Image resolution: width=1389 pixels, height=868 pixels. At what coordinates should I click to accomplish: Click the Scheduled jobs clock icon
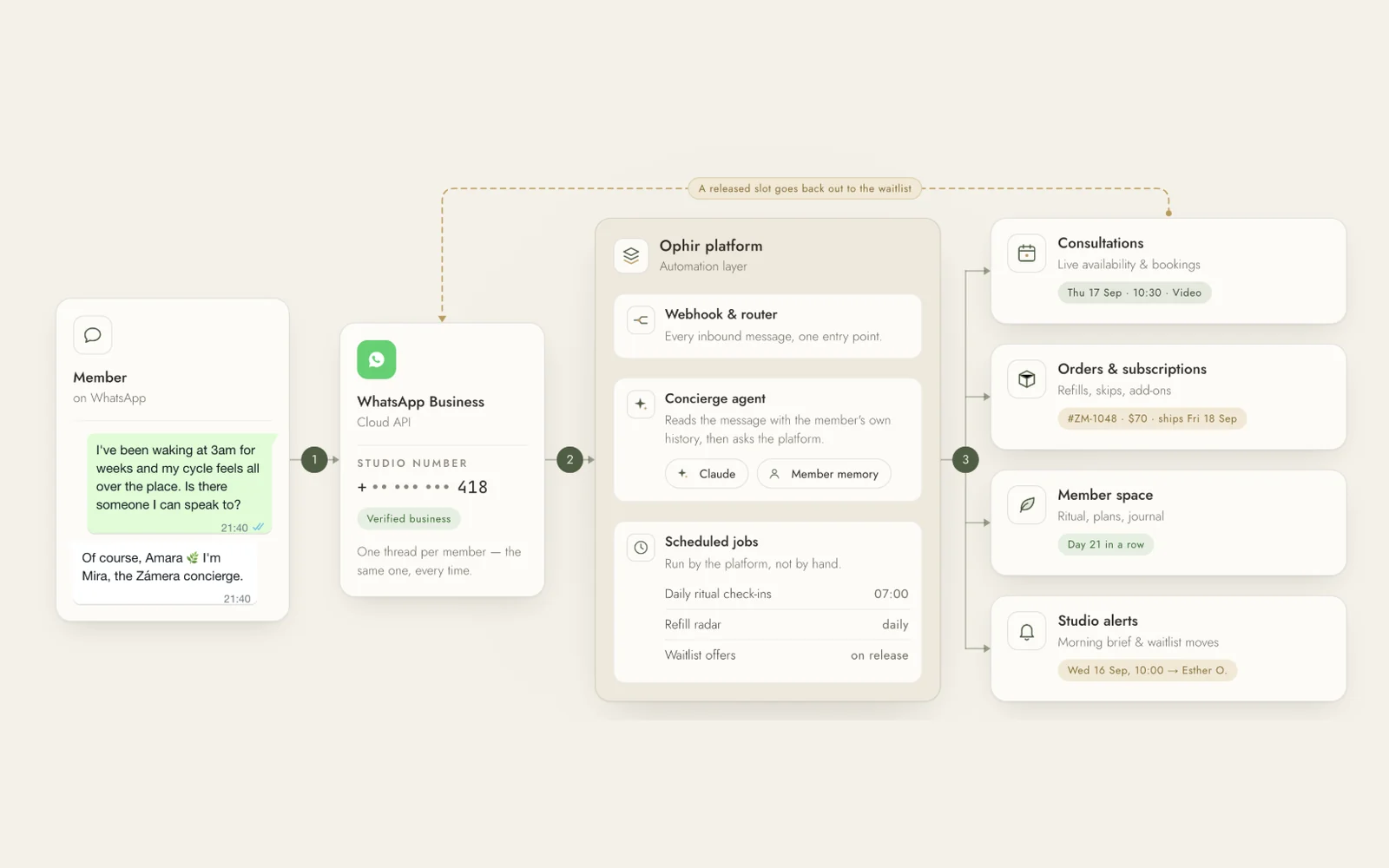(x=641, y=547)
